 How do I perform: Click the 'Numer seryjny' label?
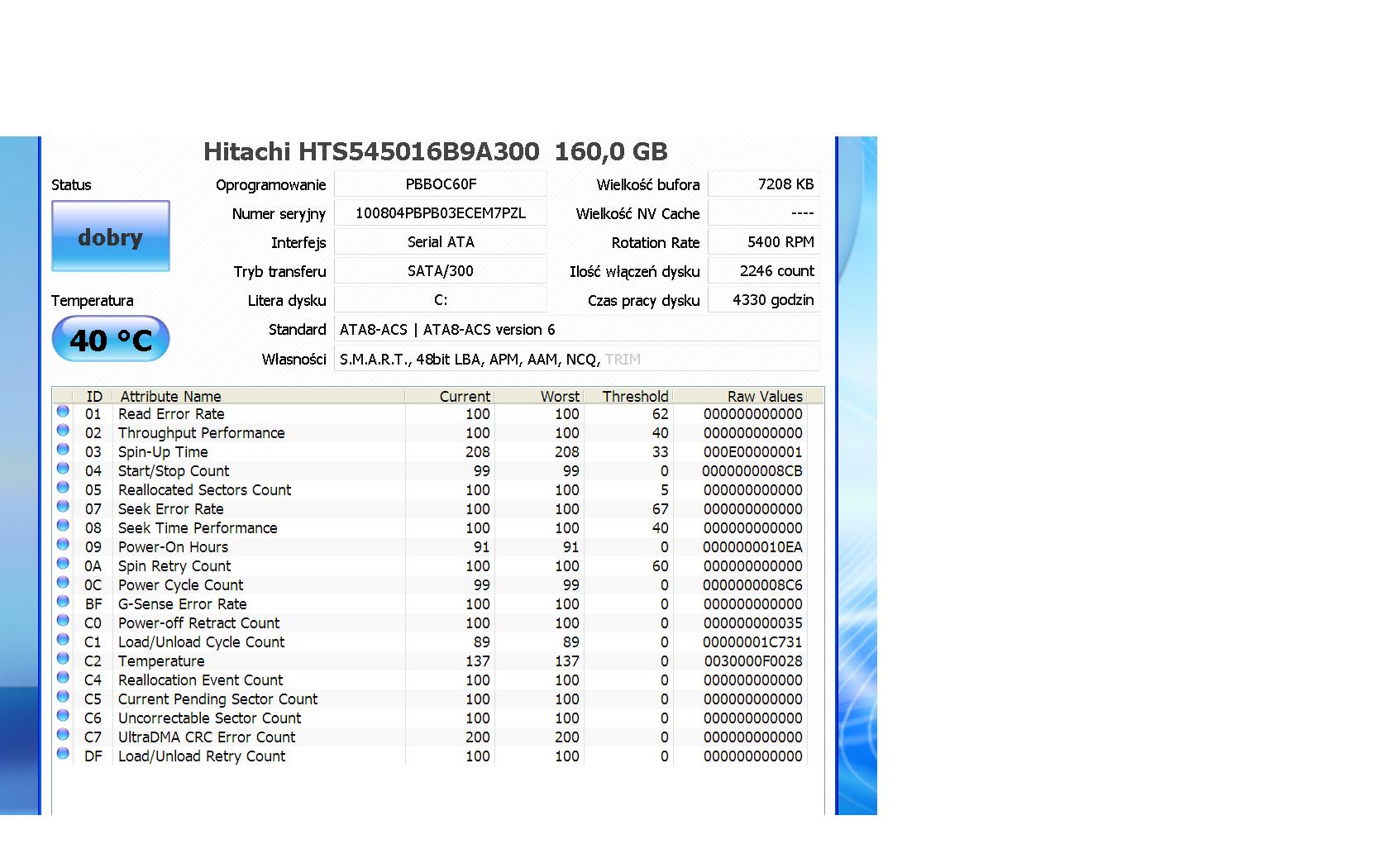point(279,213)
